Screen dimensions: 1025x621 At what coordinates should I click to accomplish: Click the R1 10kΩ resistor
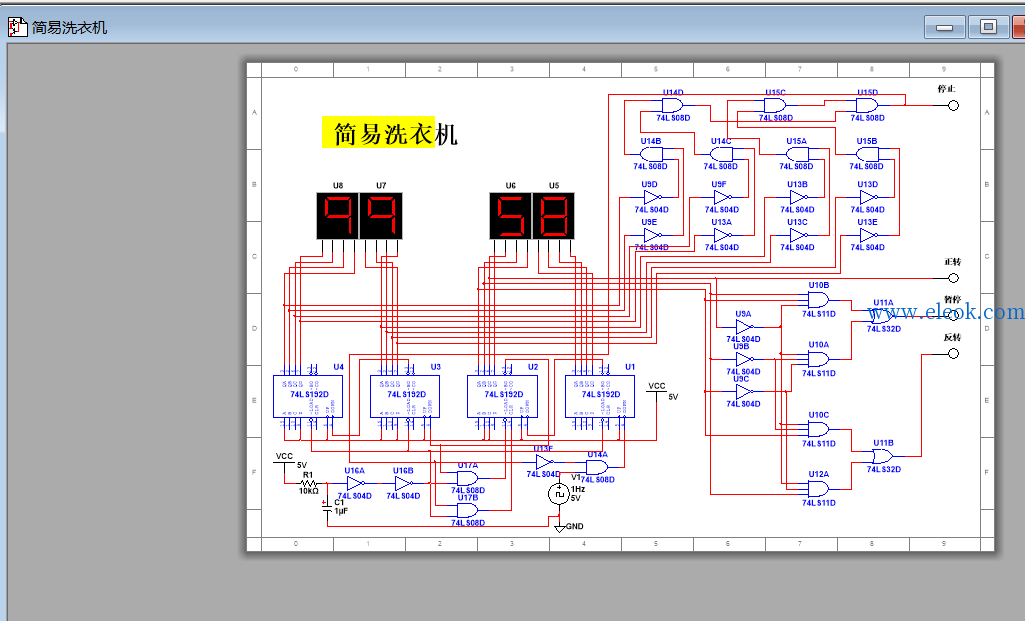pyautogui.click(x=309, y=483)
